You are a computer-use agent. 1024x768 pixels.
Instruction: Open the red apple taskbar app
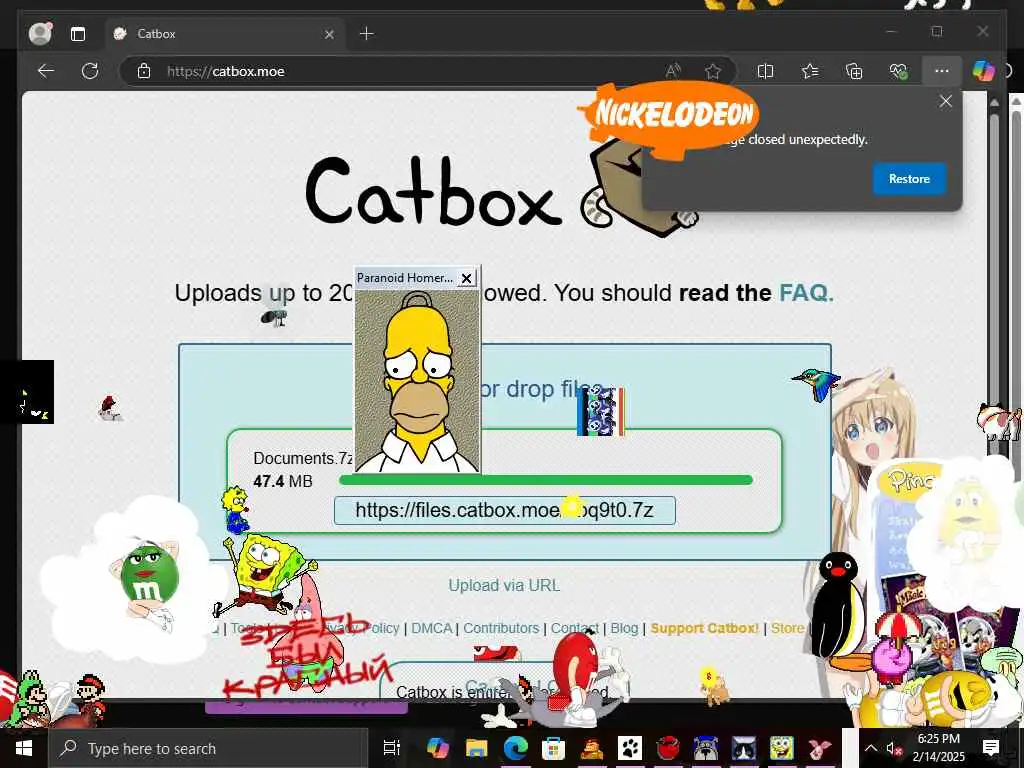[668, 748]
